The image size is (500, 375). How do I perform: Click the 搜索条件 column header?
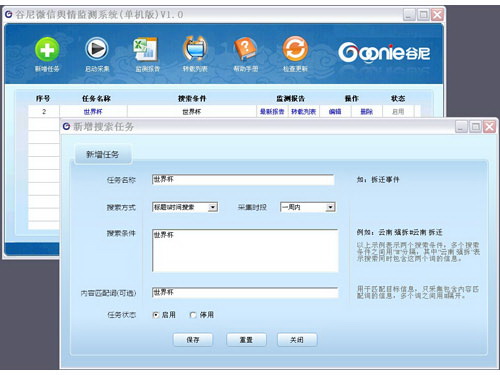tap(192, 98)
